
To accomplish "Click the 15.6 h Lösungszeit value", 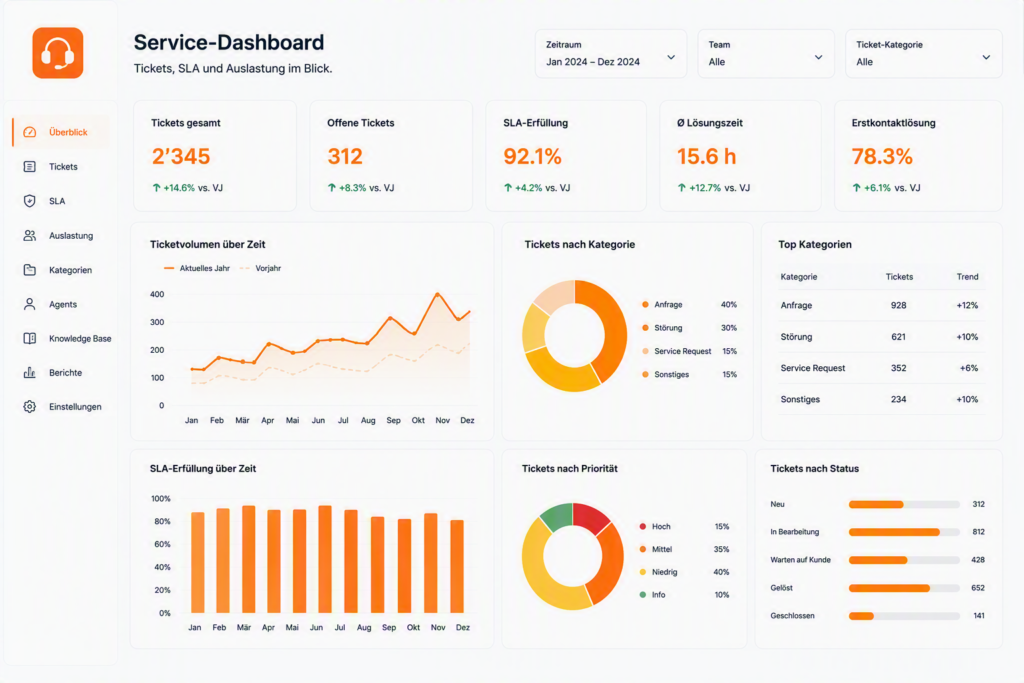I will point(707,157).
